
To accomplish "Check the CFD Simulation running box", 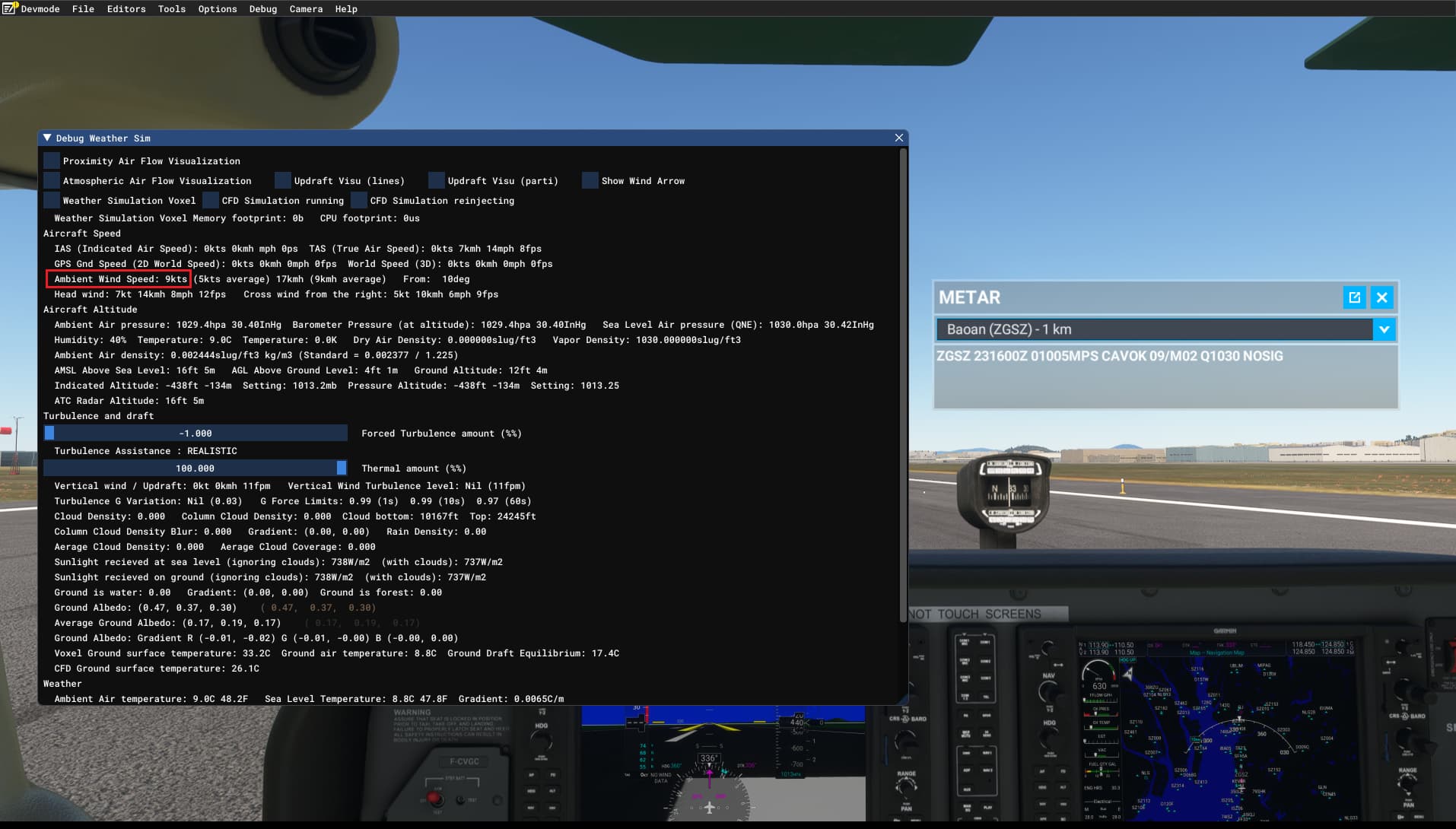I will point(211,200).
